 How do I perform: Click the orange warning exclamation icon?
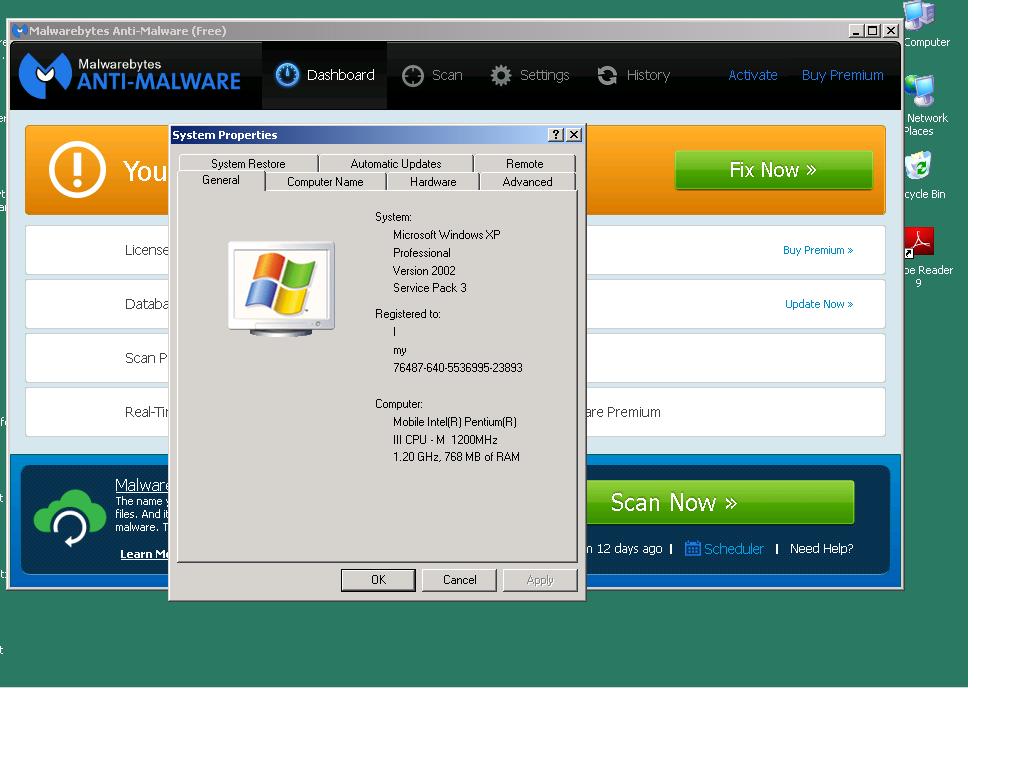click(x=77, y=169)
